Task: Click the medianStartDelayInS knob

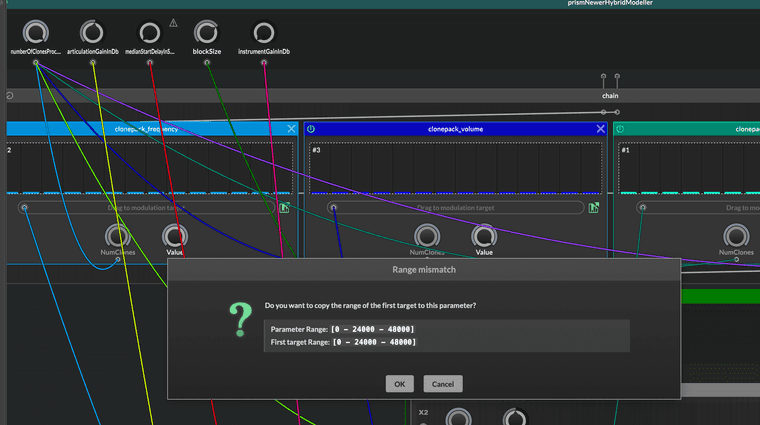Action: (149, 33)
